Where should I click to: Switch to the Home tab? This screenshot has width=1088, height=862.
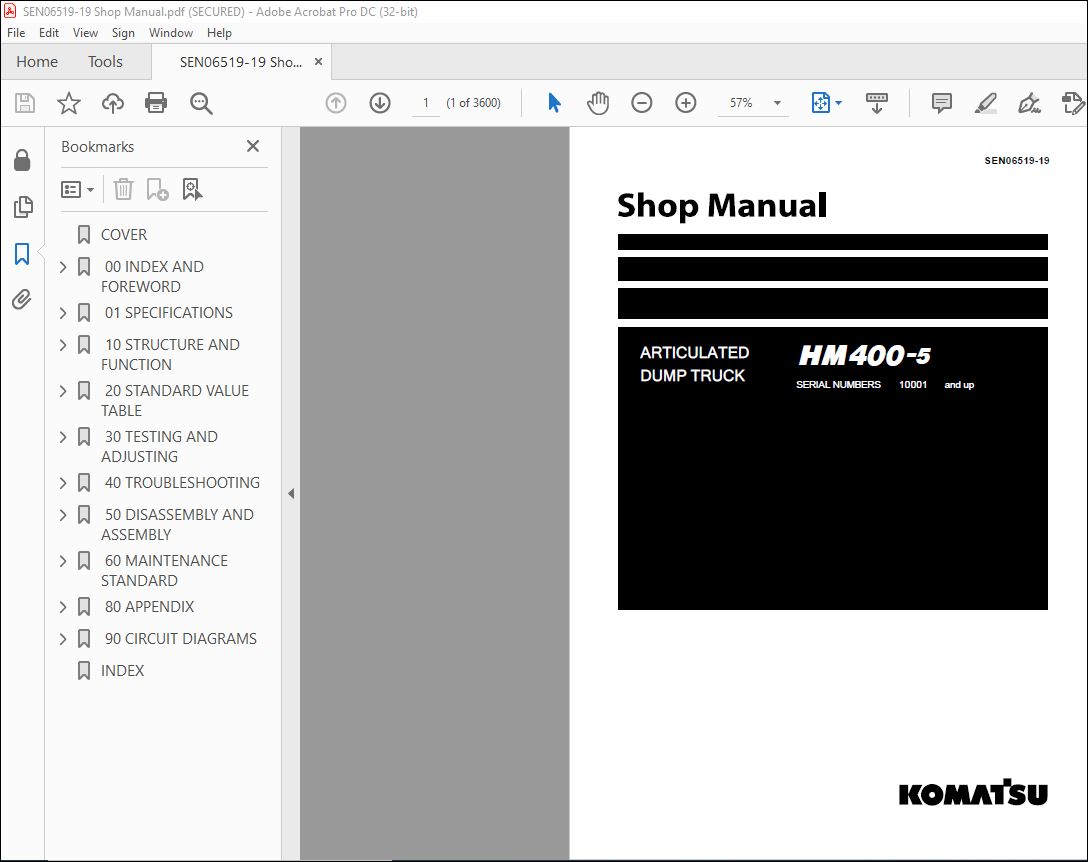point(37,62)
